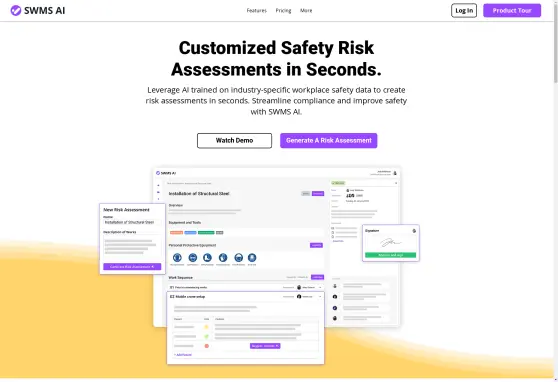
Task: Click the purple button beside Personal Protective Equipment
Action: [x=316, y=245]
